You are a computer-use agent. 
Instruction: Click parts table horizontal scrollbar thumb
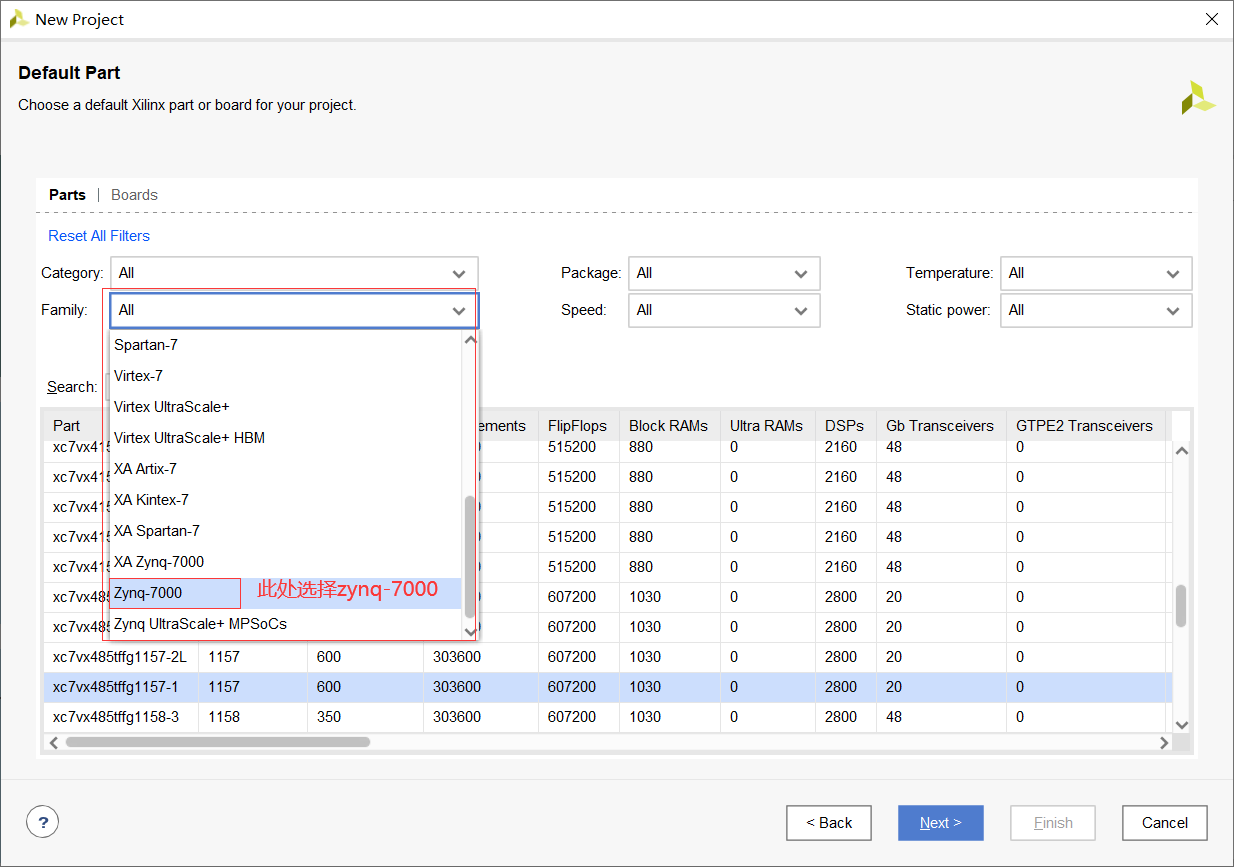217,742
